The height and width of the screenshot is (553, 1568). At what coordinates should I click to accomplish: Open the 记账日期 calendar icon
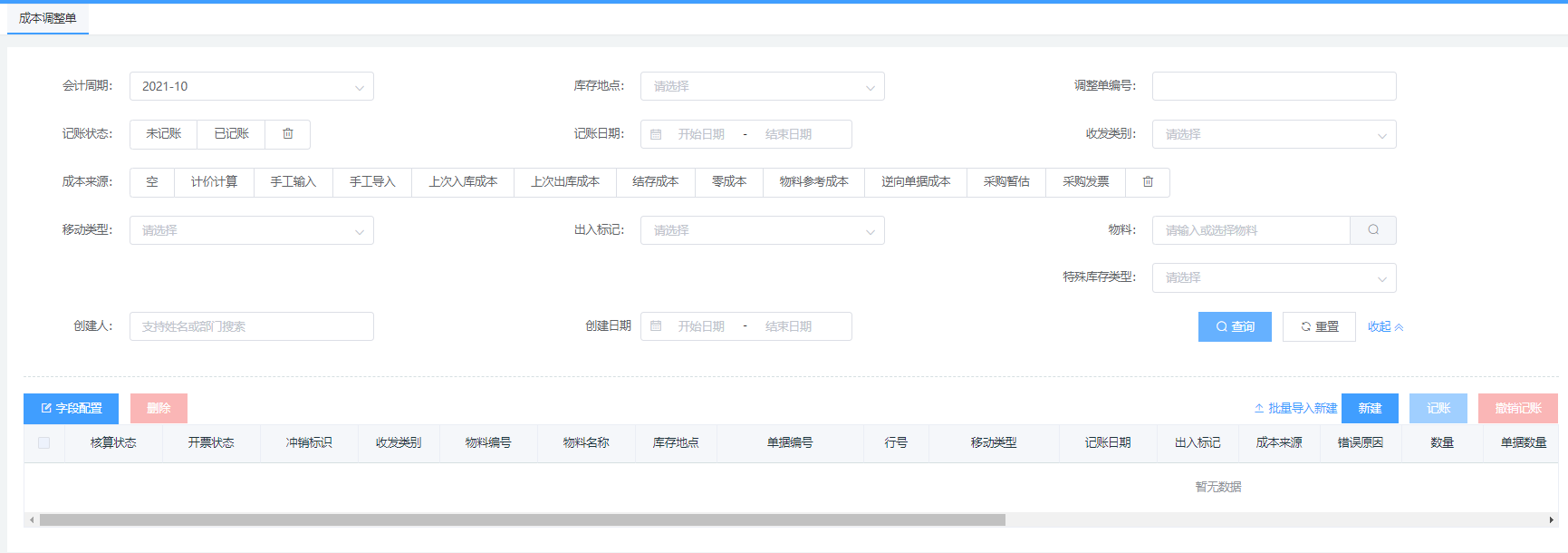[x=657, y=134]
